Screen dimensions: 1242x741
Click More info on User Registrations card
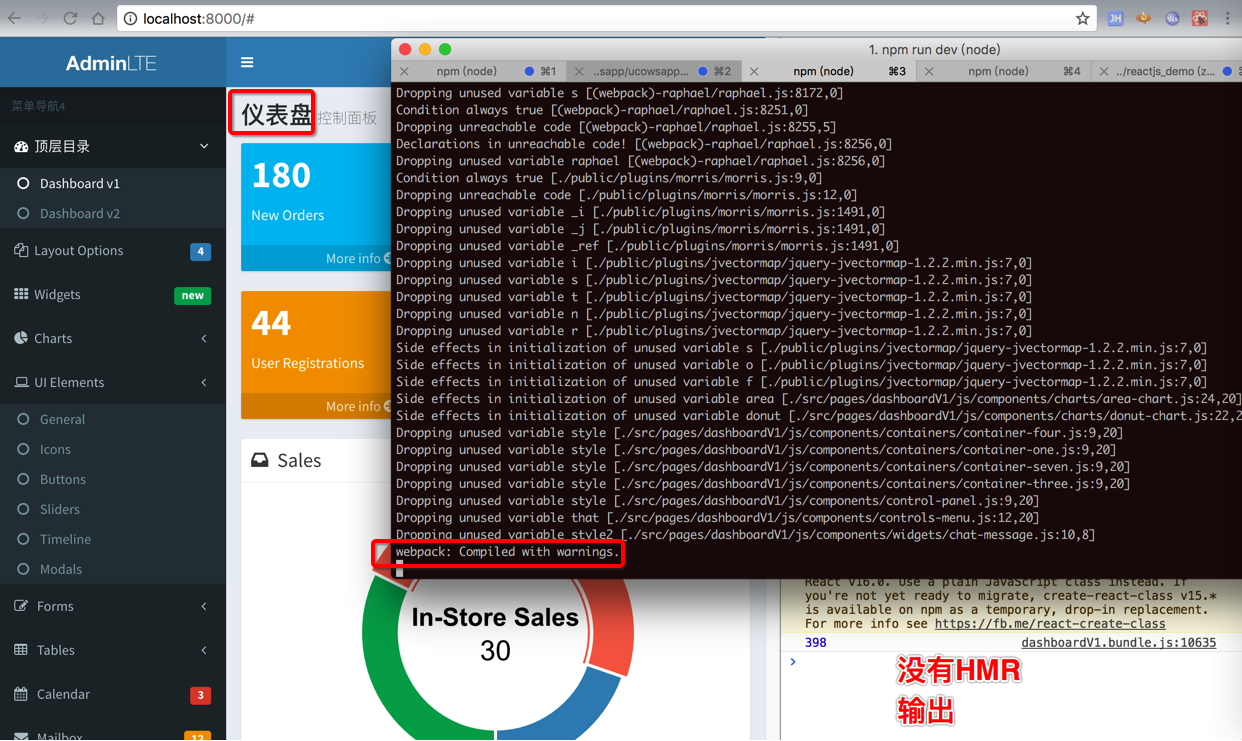pyautogui.click(x=357, y=406)
